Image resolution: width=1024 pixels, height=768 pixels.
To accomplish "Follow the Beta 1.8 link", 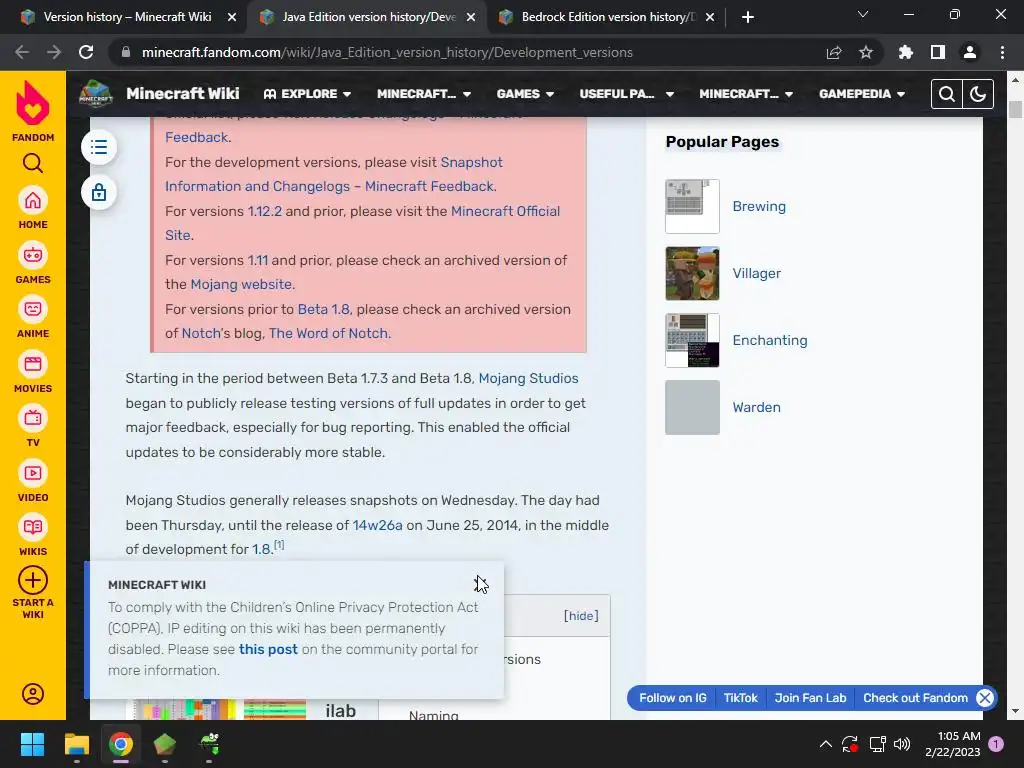I will click(x=323, y=309).
